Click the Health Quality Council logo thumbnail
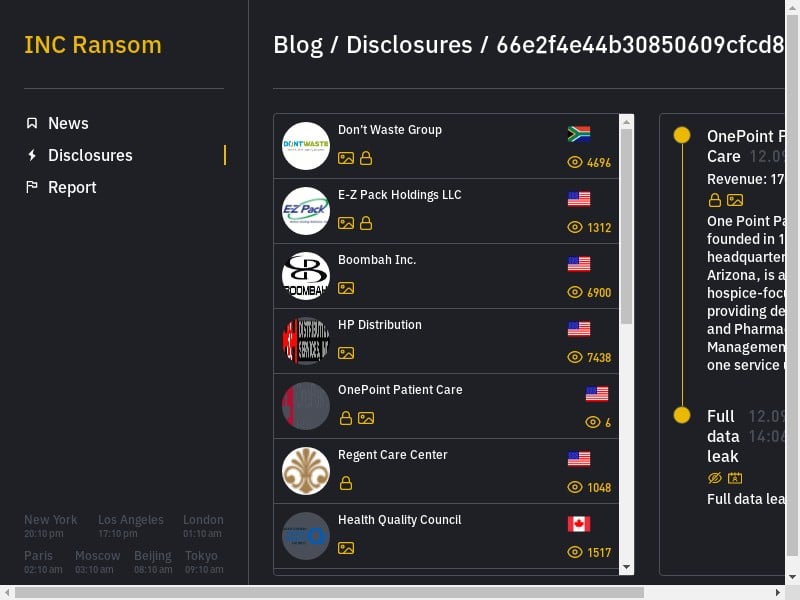This screenshot has height=600, width=800. pos(306,536)
